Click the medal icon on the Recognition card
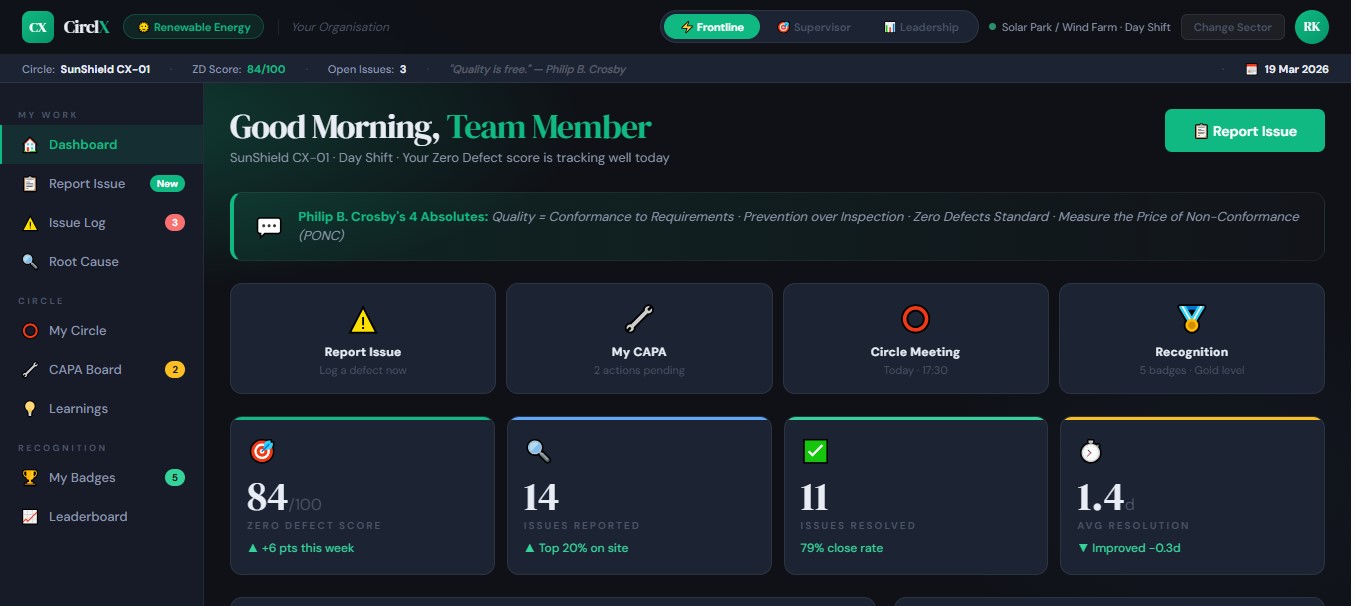1354x606 pixels. coord(1191,320)
